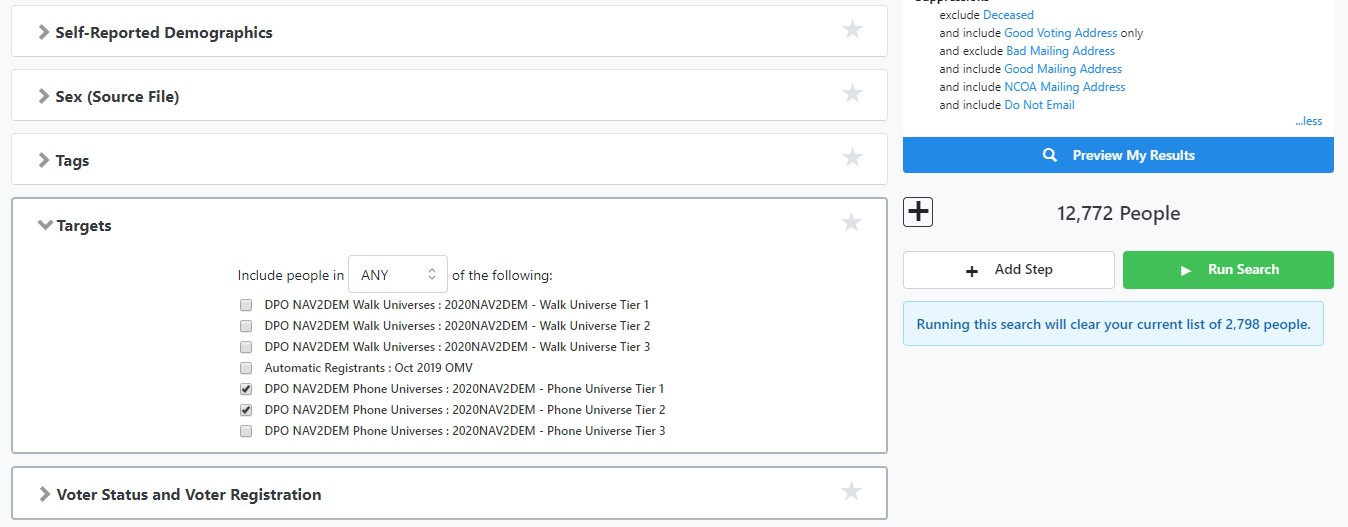Screen dimensions: 1348x527
Task: Expand the Tags section
Action: click(x=44, y=160)
